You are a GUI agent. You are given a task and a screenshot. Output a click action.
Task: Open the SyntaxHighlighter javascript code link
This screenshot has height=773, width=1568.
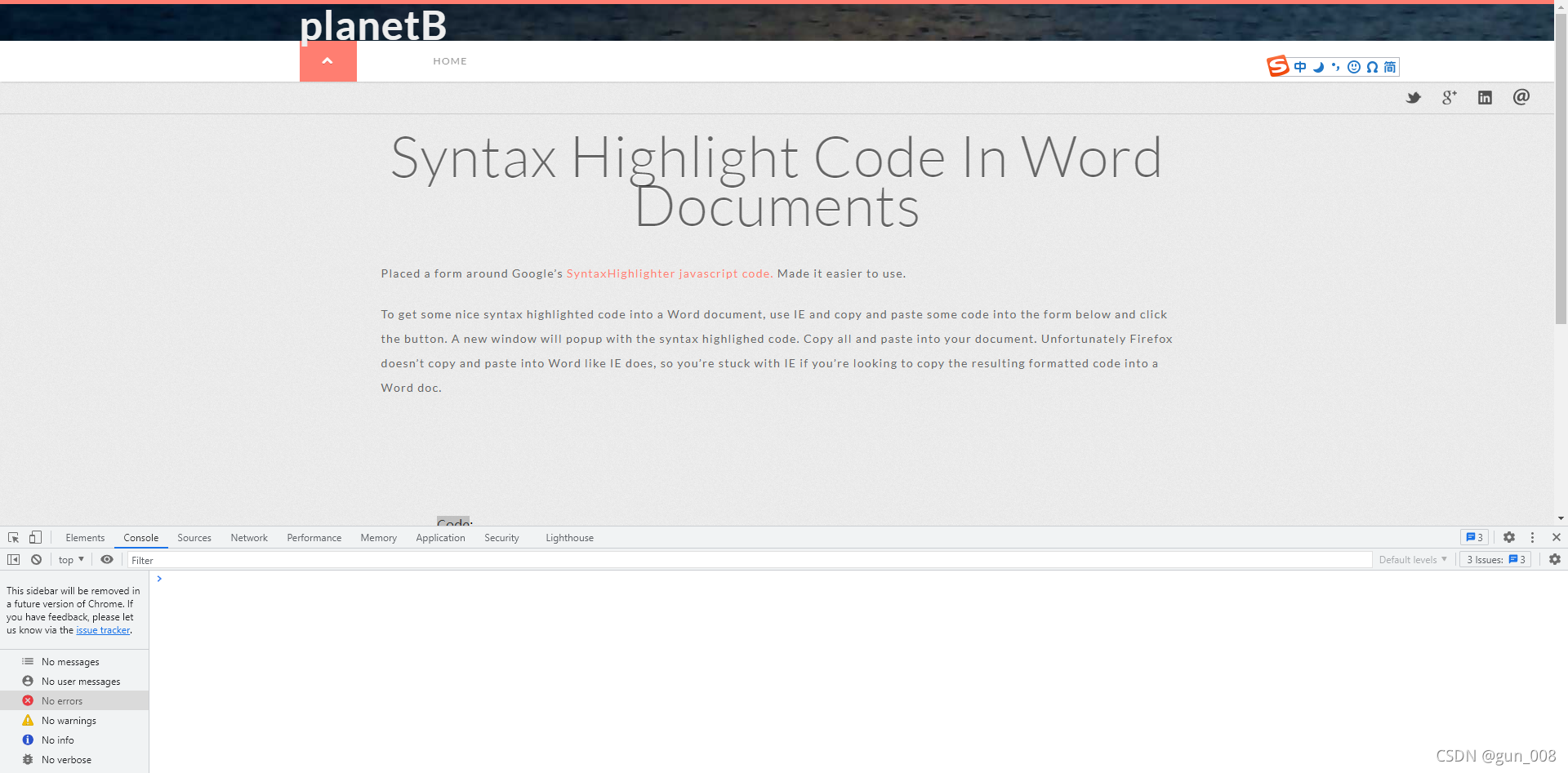pyautogui.click(x=669, y=273)
